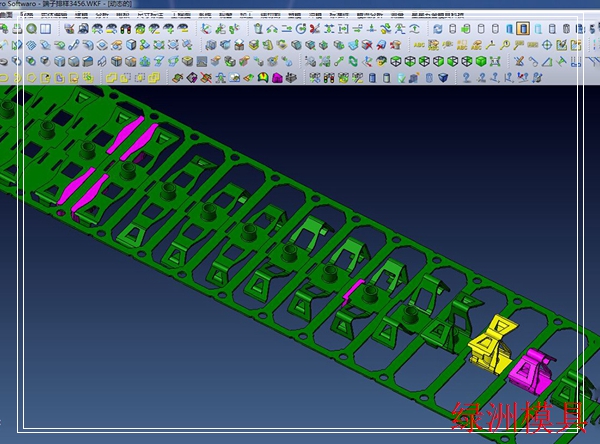The image size is (600, 444).
Task: Click the cylinder with green checkmark icon
Action: tap(401, 78)
